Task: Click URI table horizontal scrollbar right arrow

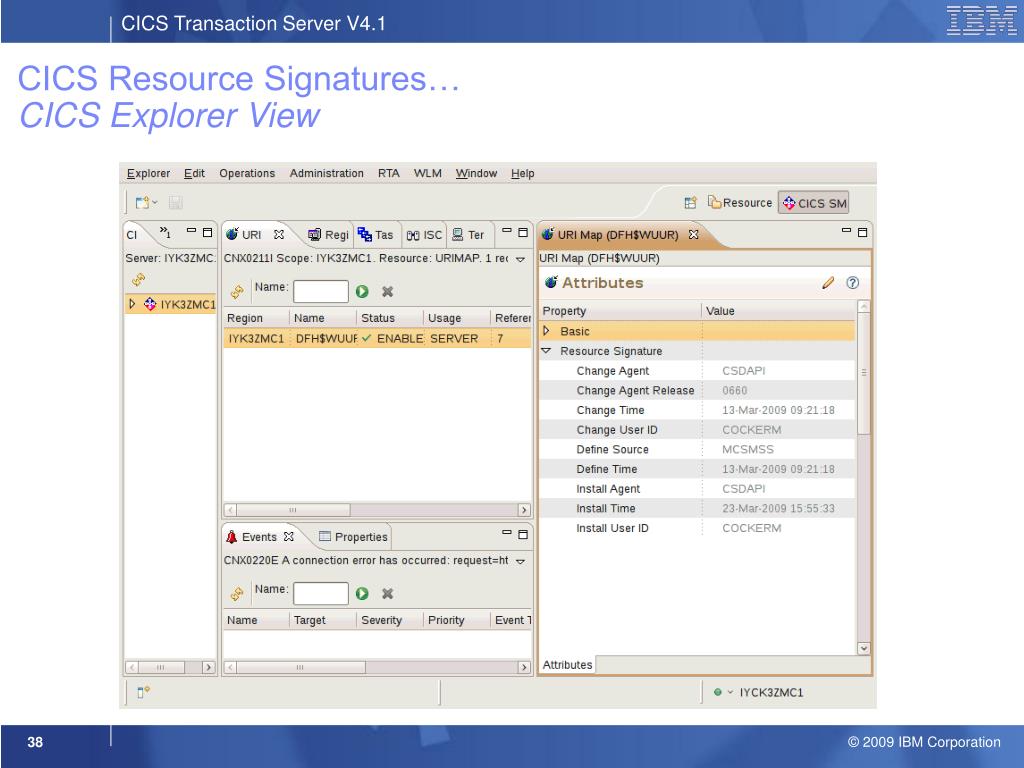Action: click(524, 509)
